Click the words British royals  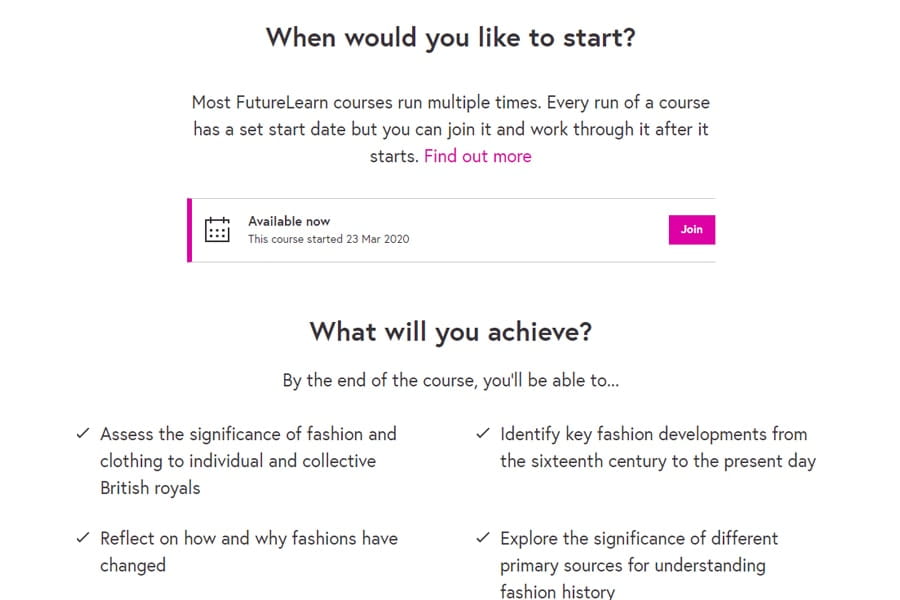pyautogui.click(x=150, y=488)
